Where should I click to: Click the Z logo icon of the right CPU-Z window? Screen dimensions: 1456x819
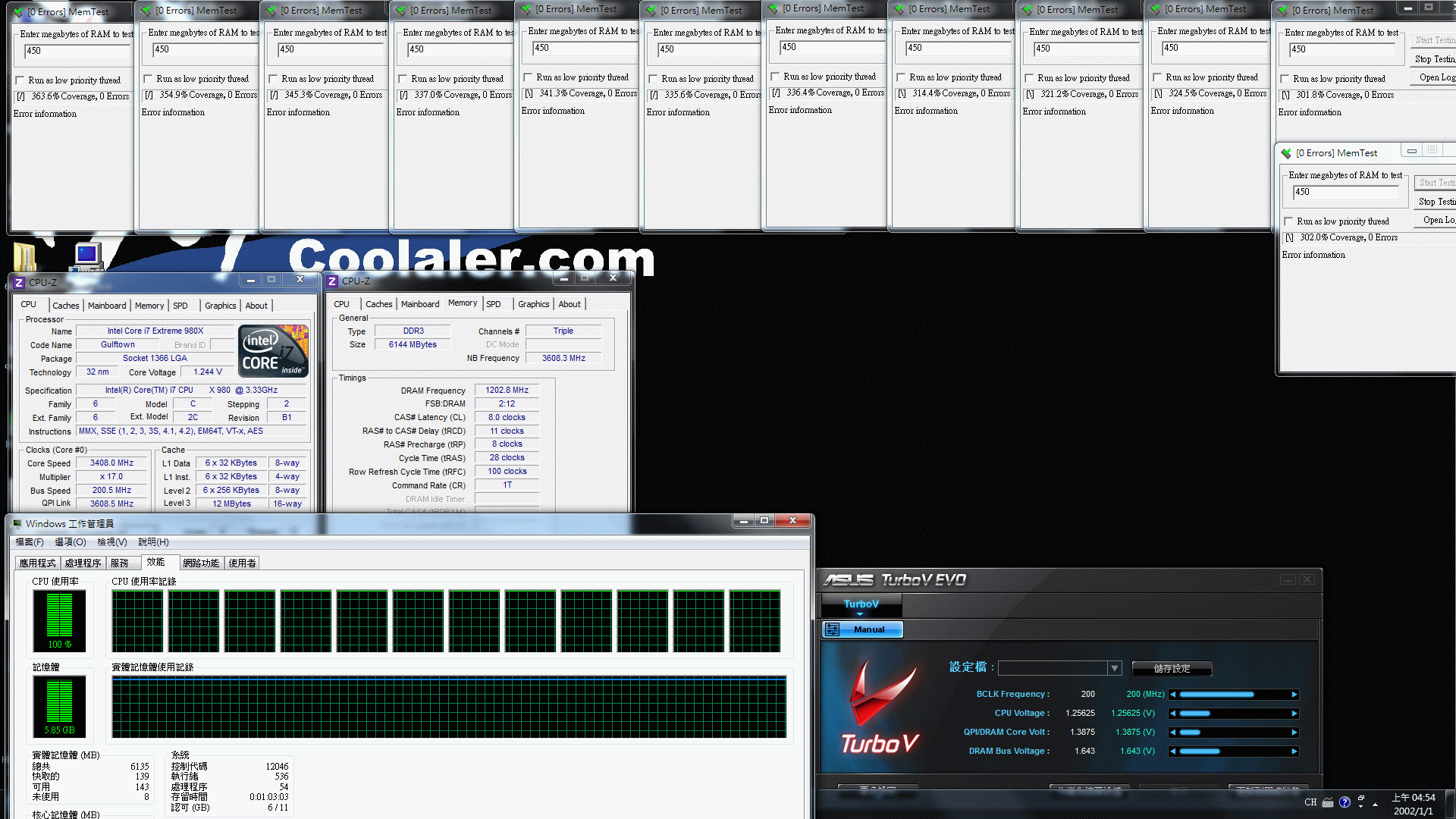point(332,281)
